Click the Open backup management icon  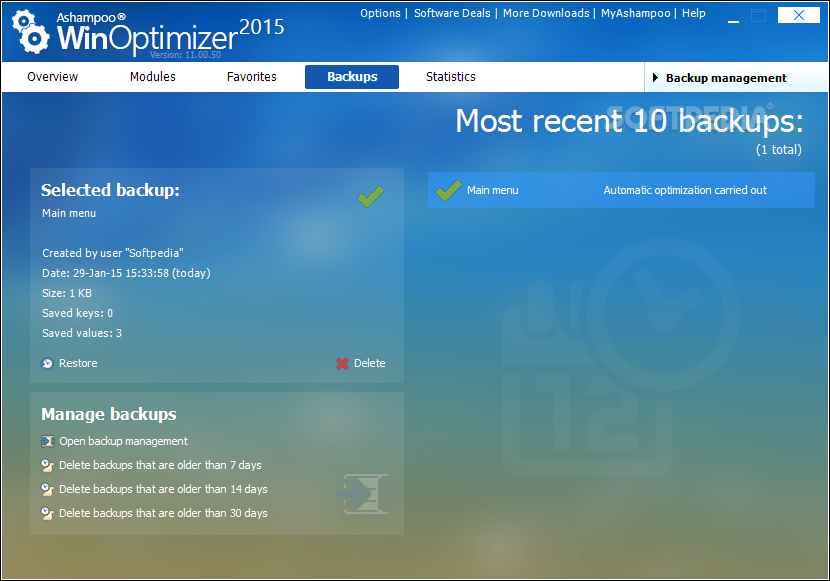point(48,441)
